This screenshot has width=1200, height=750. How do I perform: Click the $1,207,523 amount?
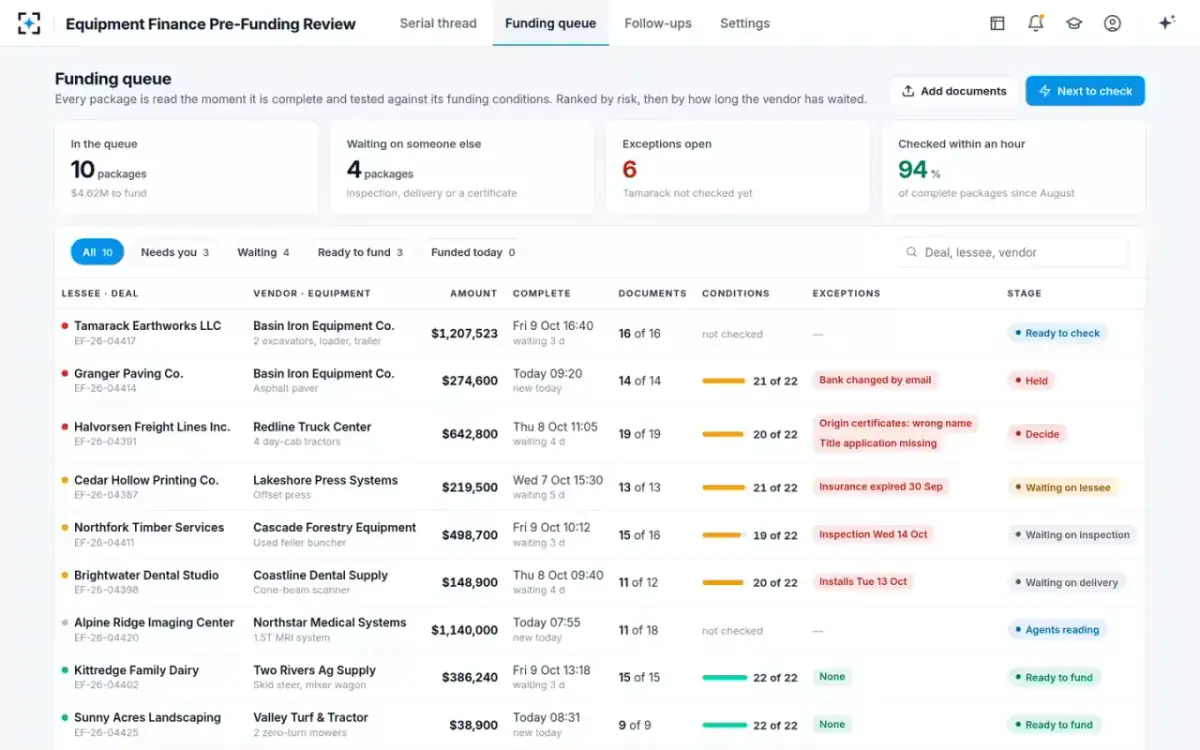pos(464,334)
